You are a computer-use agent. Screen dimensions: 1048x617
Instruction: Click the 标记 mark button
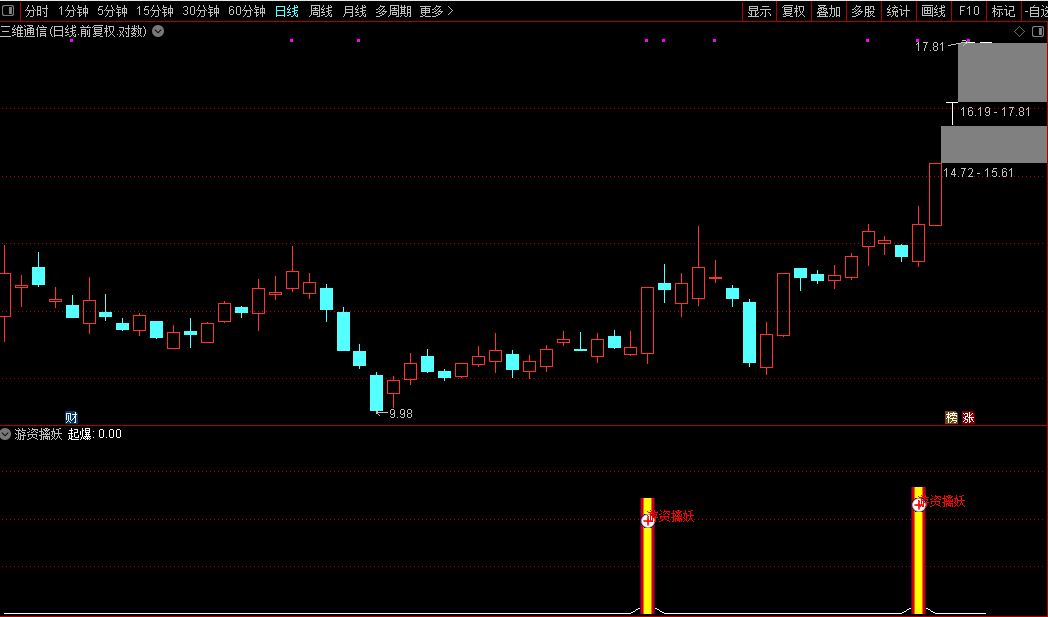[1003, 11]
